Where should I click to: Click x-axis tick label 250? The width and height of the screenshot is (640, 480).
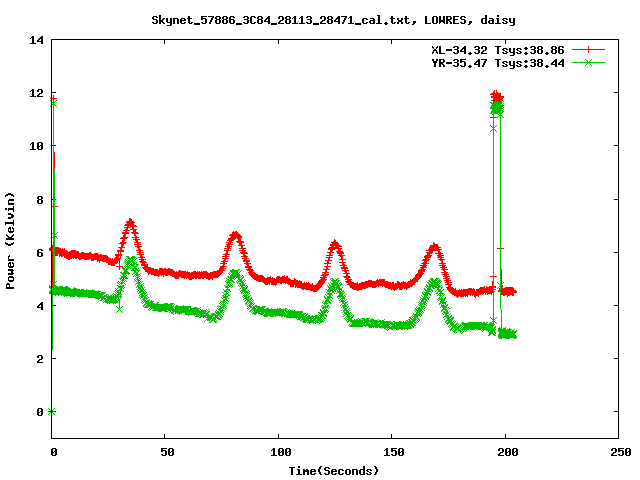pyautogui.click(x=620, y=452)
